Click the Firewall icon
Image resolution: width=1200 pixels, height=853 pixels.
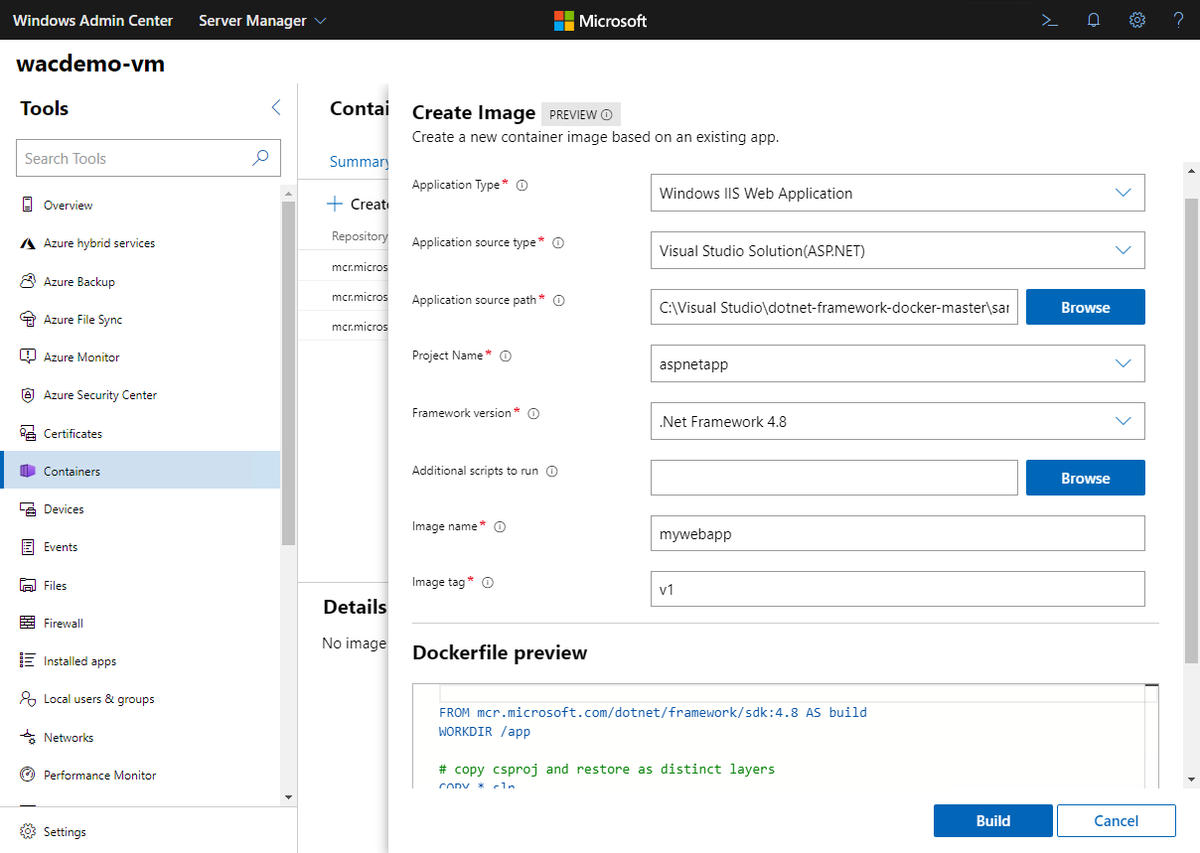pyautogui.click(x=27, y=623)
